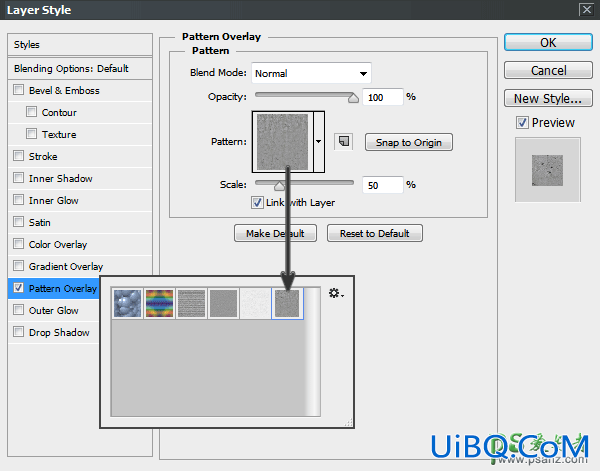Select the Color Overlay style entry

(58, 244)
